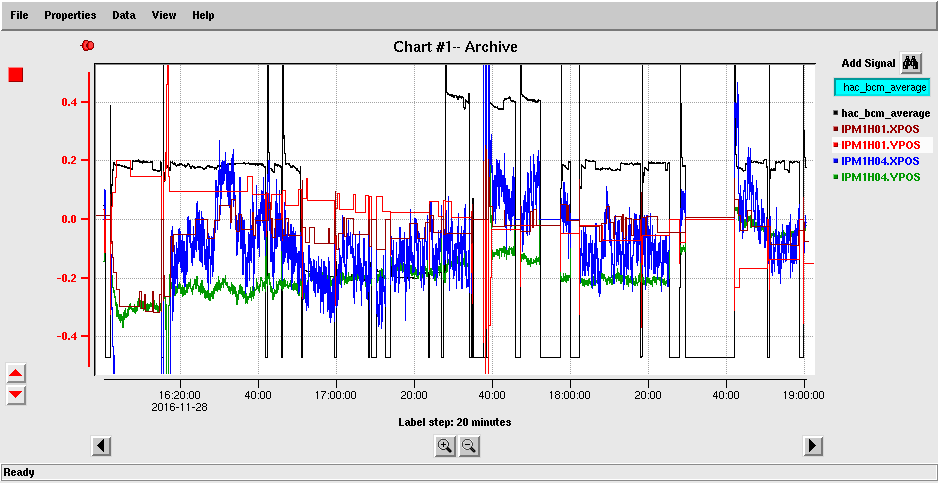
Task: Shift axis down with red down arrow
Action: (16, 393)
